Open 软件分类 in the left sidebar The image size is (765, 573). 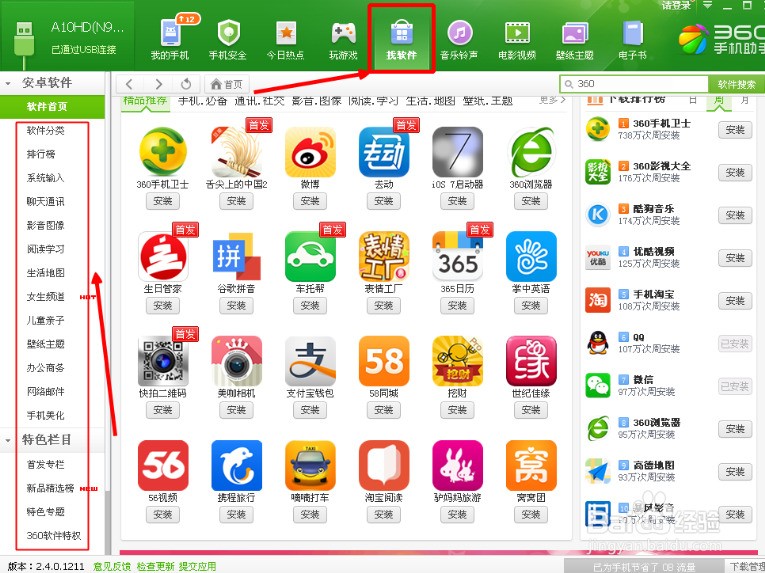coord(46,131)
